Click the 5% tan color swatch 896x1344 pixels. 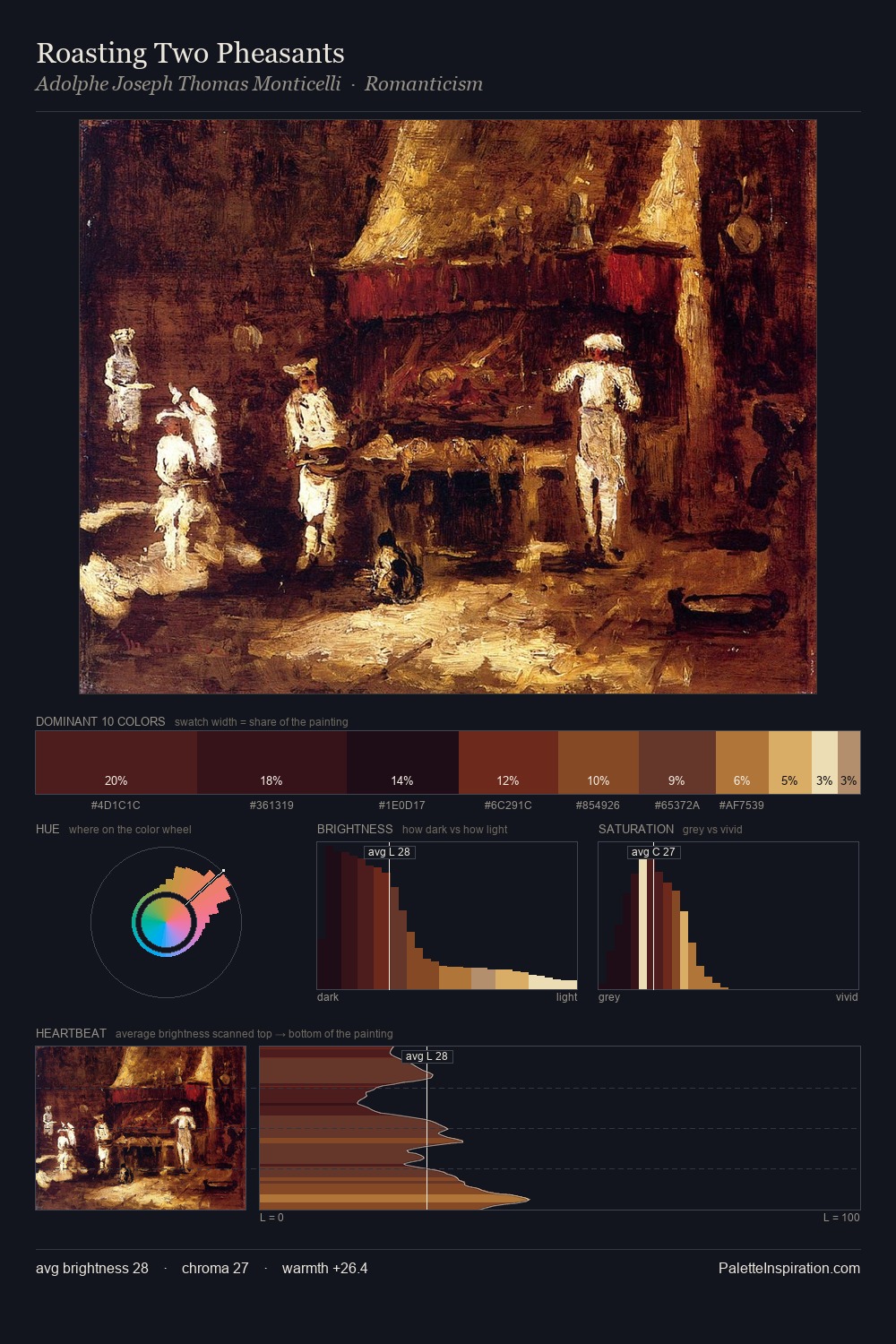tap(790, 762)
